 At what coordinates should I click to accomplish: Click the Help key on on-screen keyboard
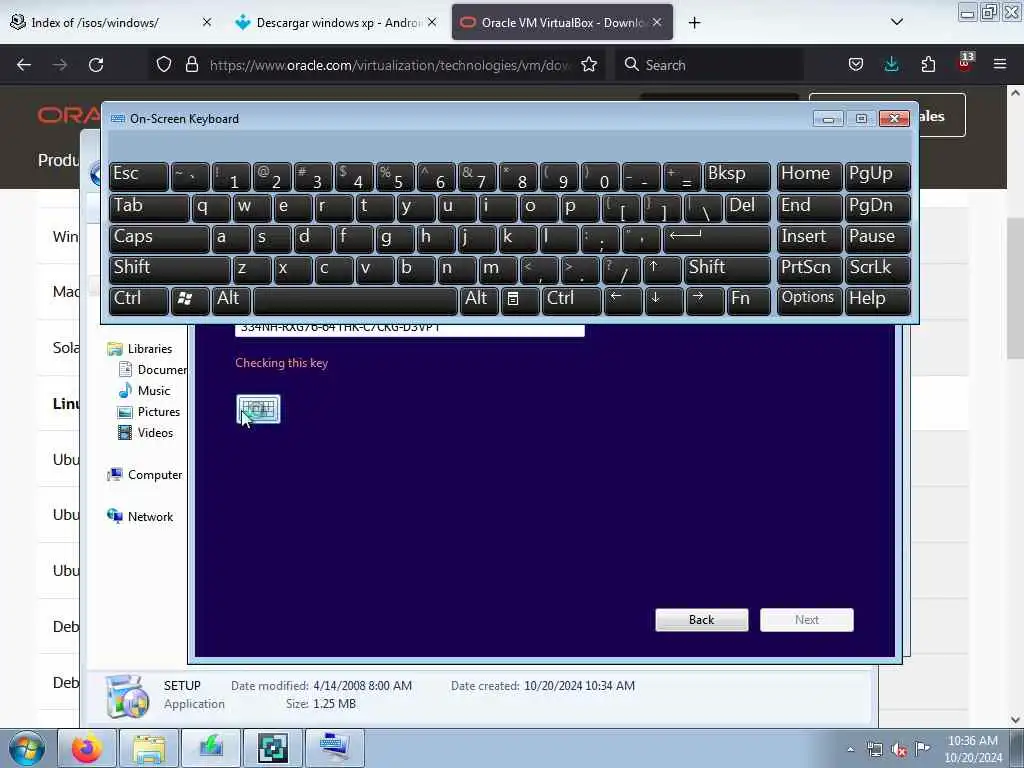[877, 300]
